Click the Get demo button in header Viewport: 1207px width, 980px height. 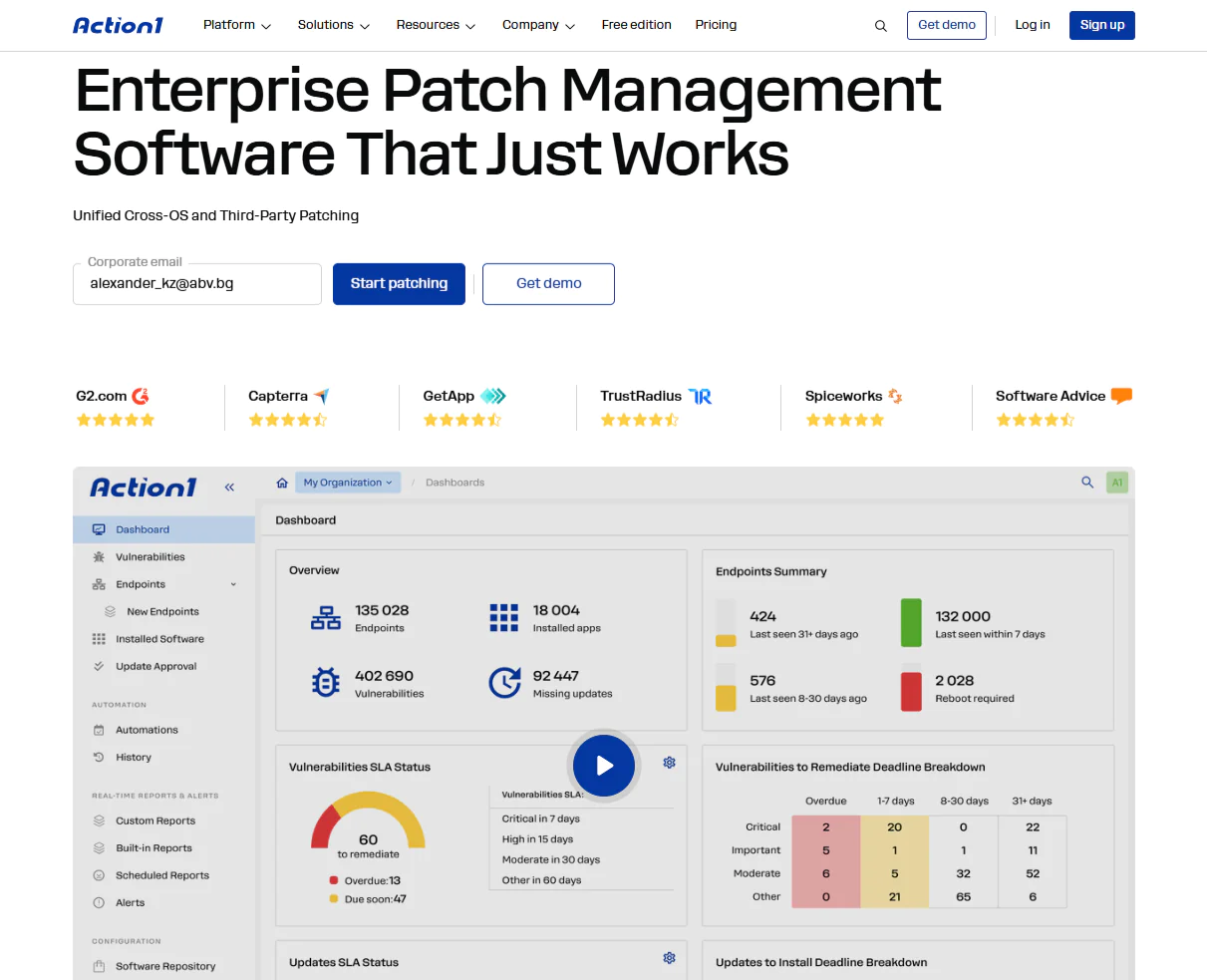pos(947,25)
